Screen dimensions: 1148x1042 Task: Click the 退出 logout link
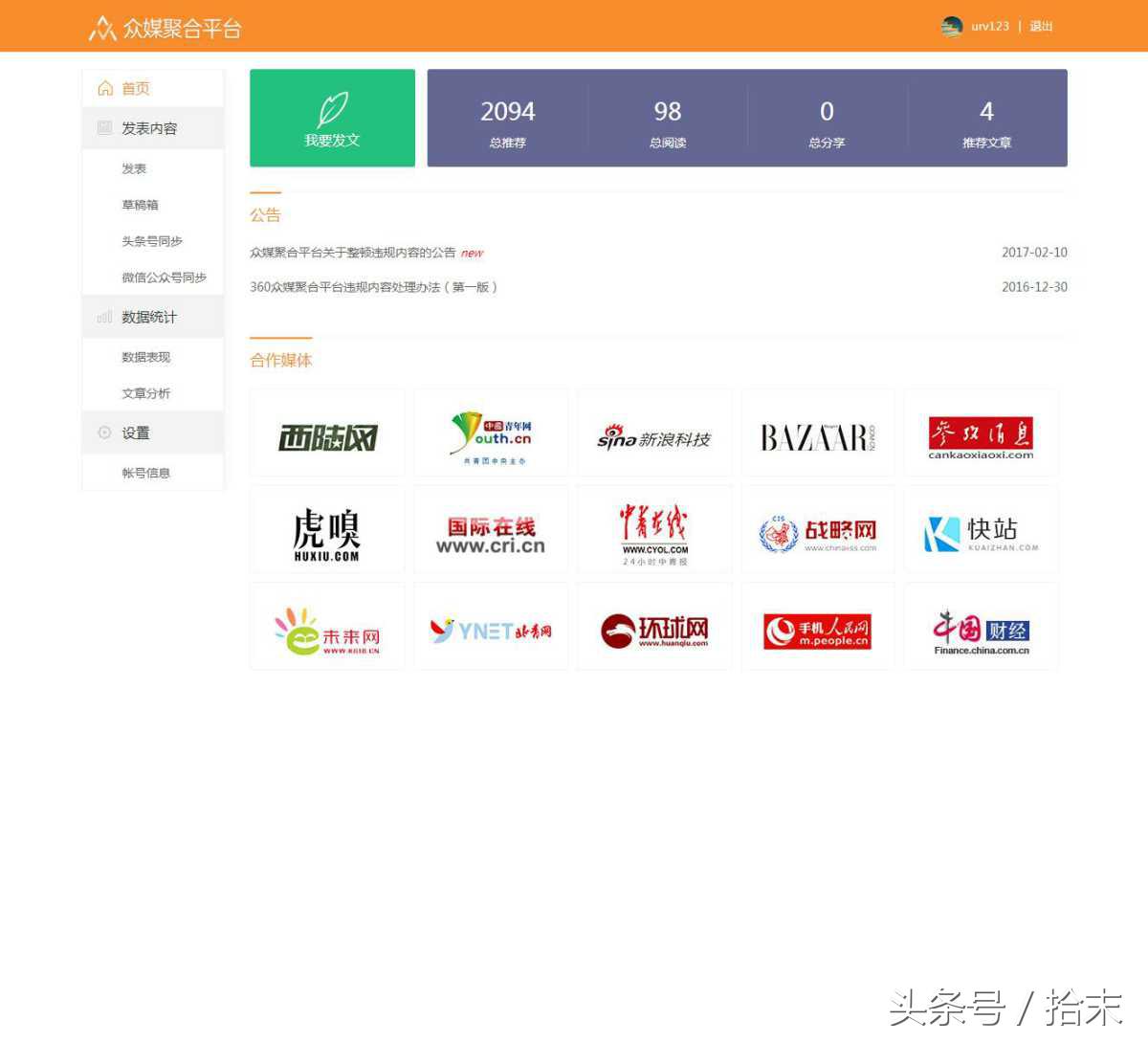click(1042, 27)
